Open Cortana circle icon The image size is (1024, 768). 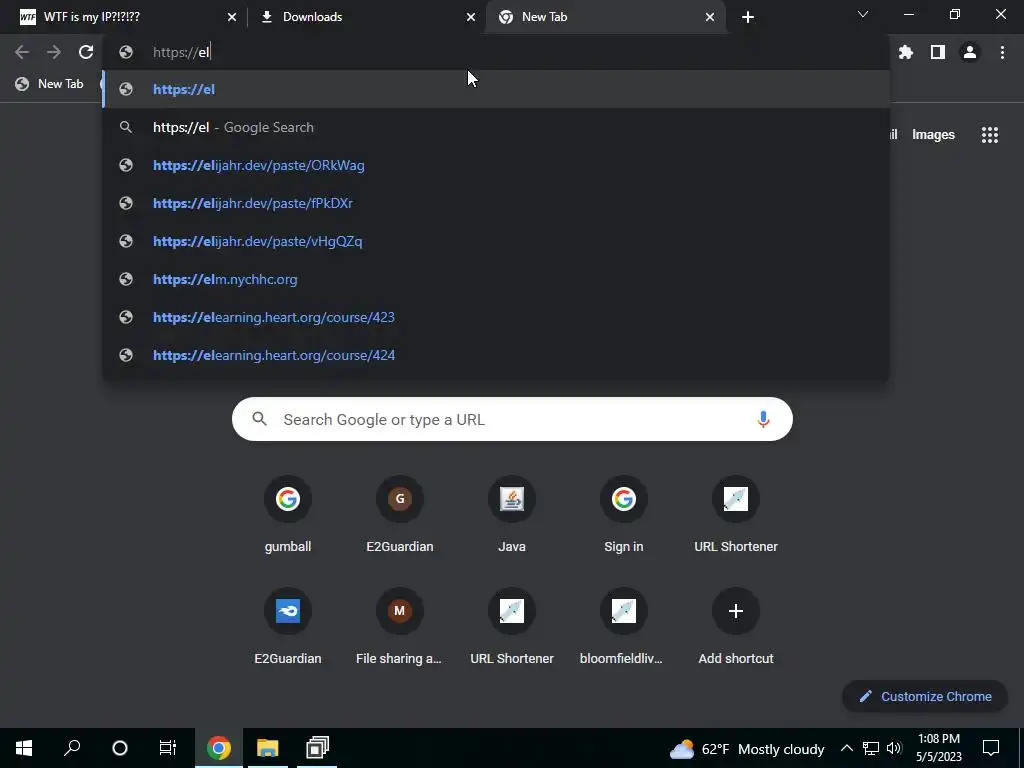tap(120, 748)
